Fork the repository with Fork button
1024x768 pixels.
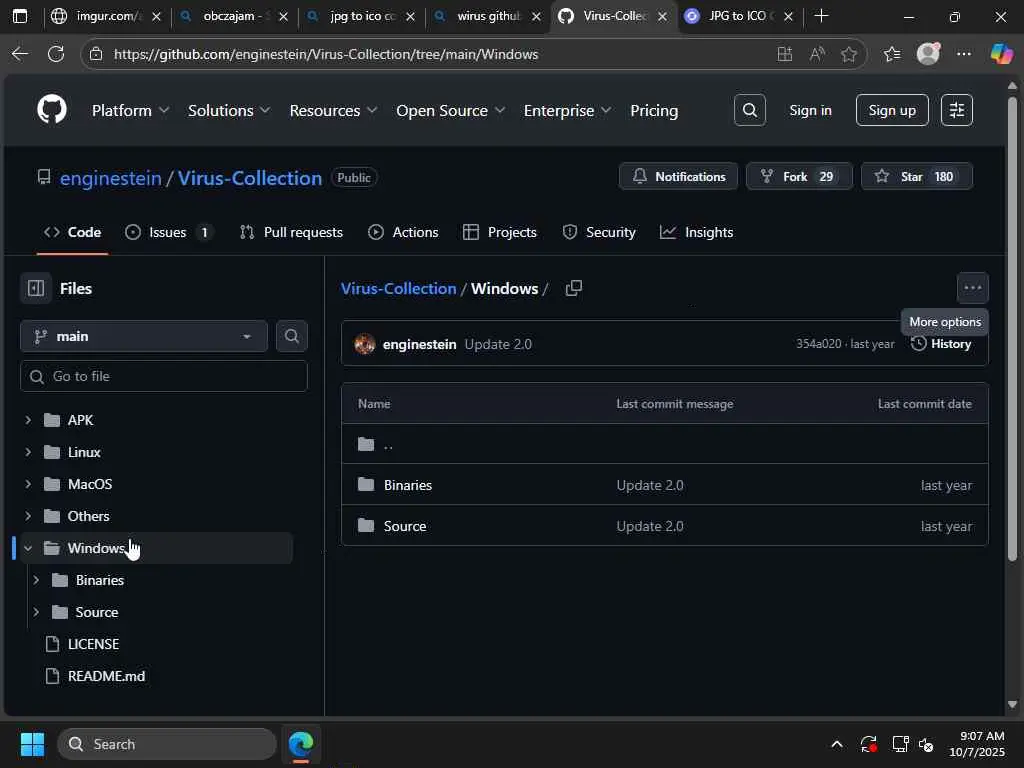click(799, 176)
